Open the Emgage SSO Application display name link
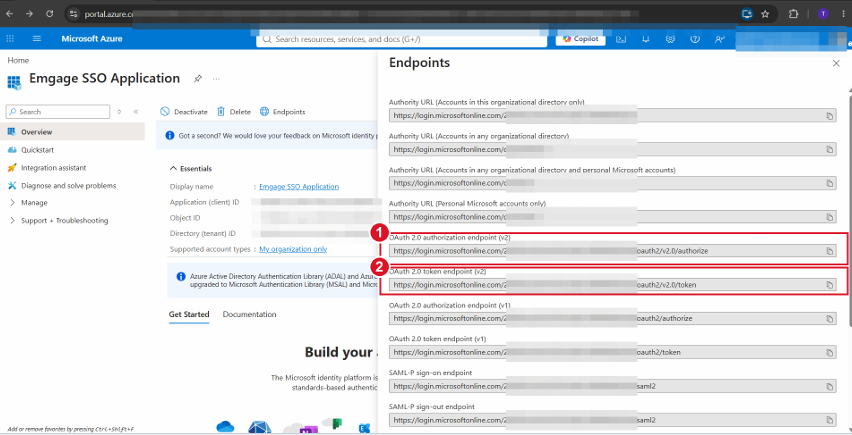The image size is (852, 435). (299, 186)
